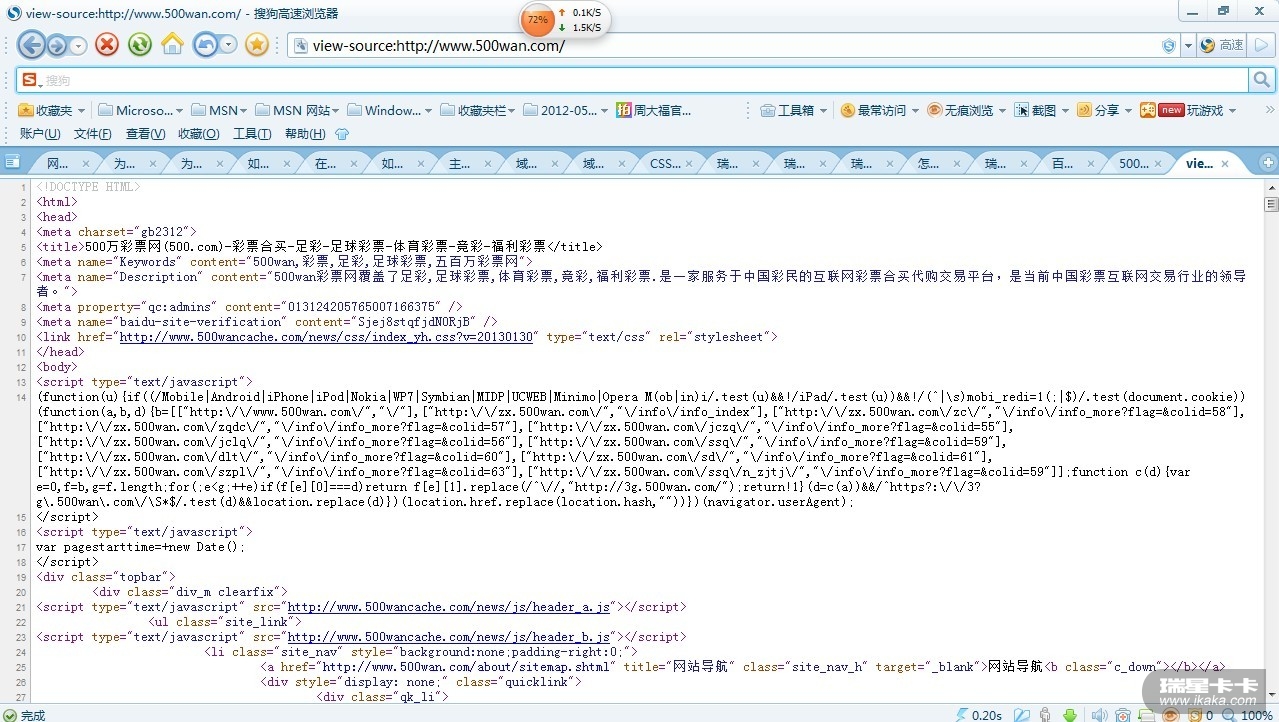Expand the 分享 share dropdown
1279x722 pixels.
point(1128,111)
